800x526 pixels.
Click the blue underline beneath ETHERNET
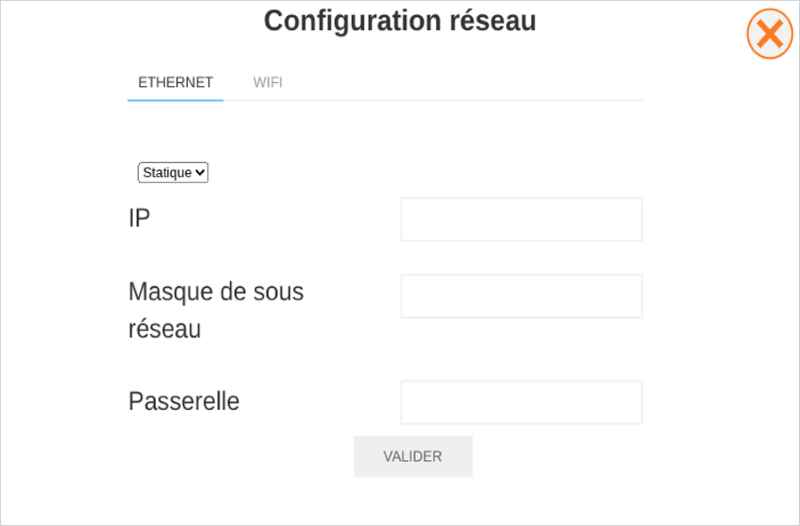click(175, 100)
